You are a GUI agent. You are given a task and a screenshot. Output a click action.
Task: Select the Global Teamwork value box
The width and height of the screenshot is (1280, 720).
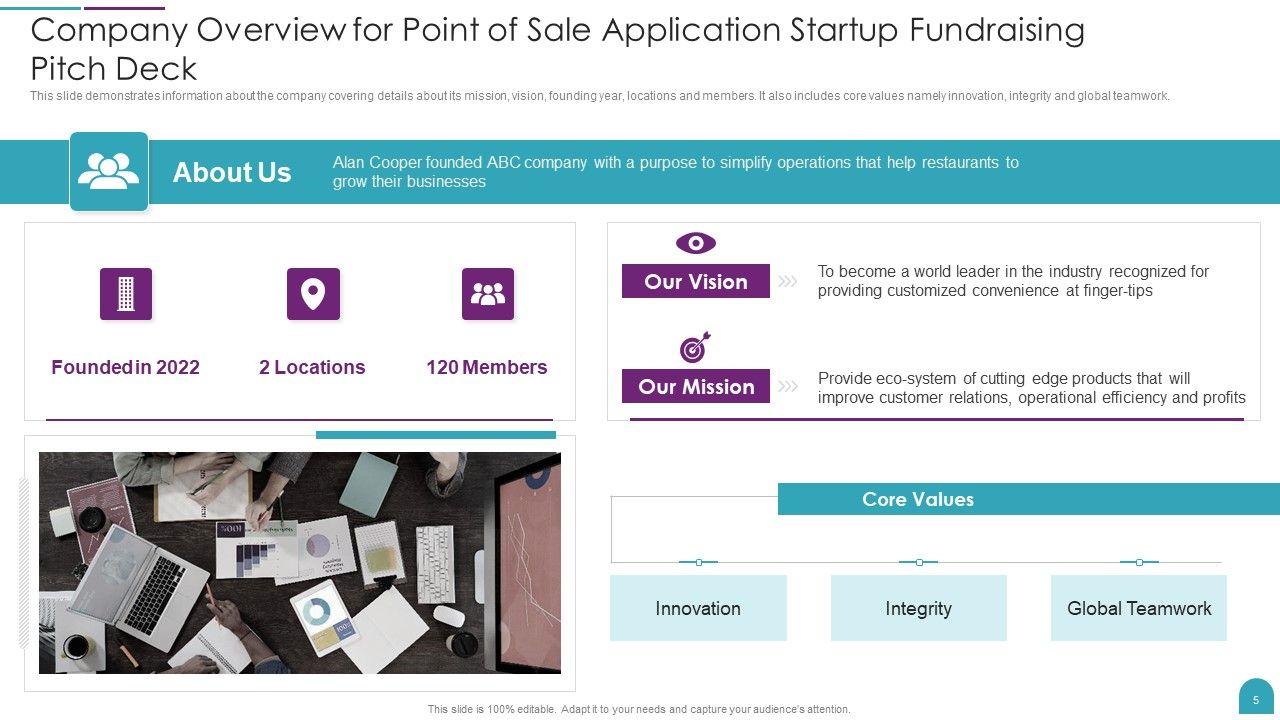(1139, 608)
